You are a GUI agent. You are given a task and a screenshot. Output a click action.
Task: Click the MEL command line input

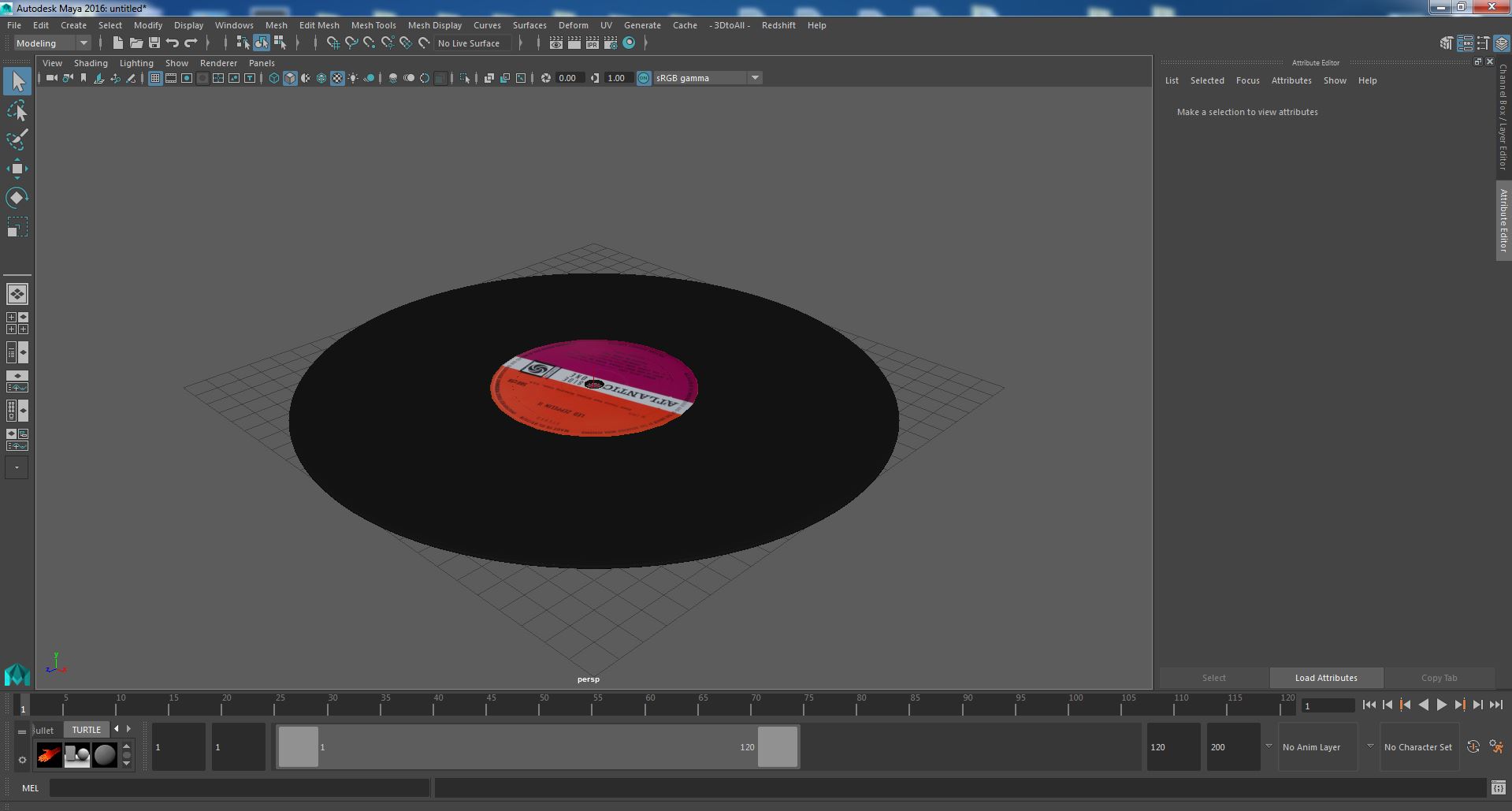[x=240, y=787]
